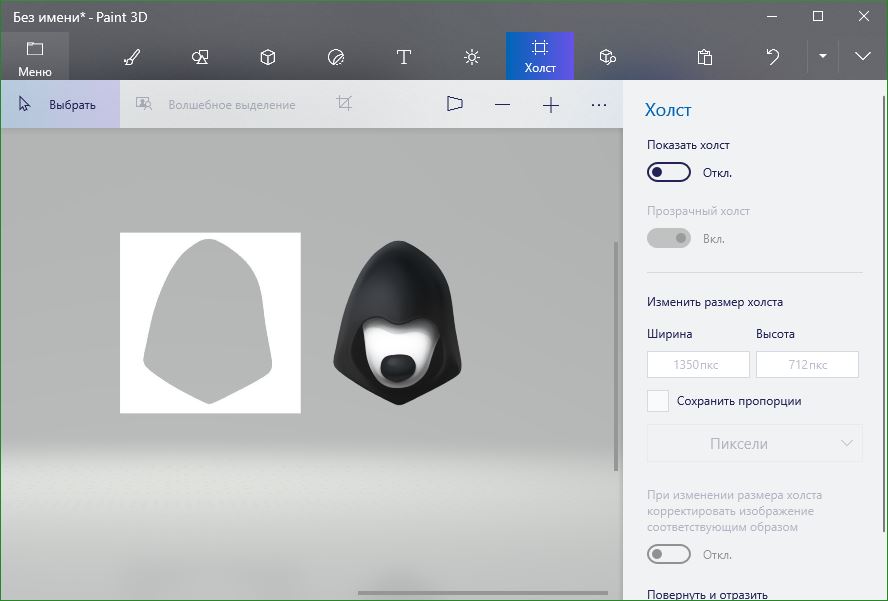The image size is (888, 601).
Task: Click the Выбрать select button
Action: 60,104
